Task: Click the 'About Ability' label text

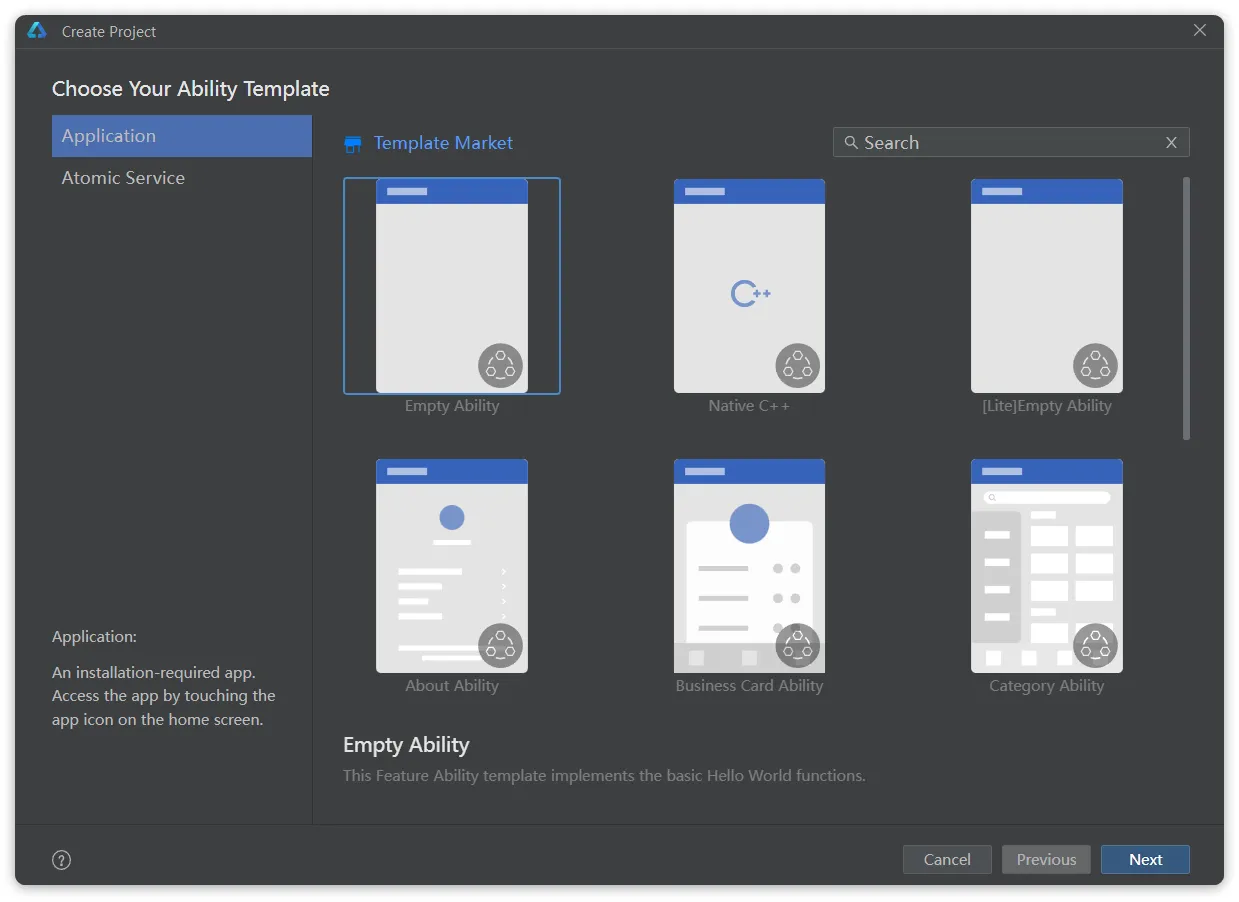Action: 452,686
